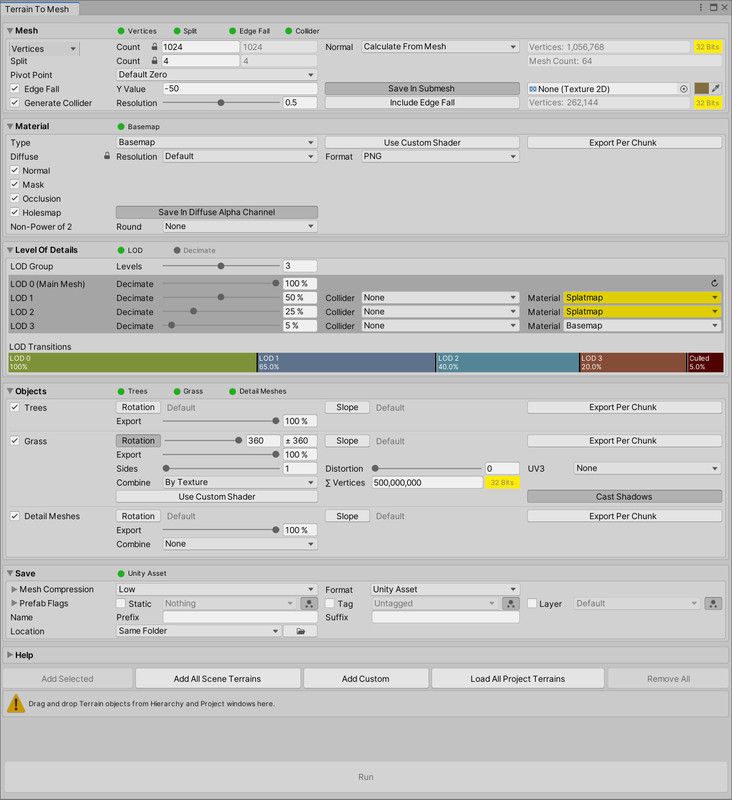Click the hierarchy icon beside Layer dropdown
The image size is (732, 800).
pyautogui.click(x=713, y=604)
